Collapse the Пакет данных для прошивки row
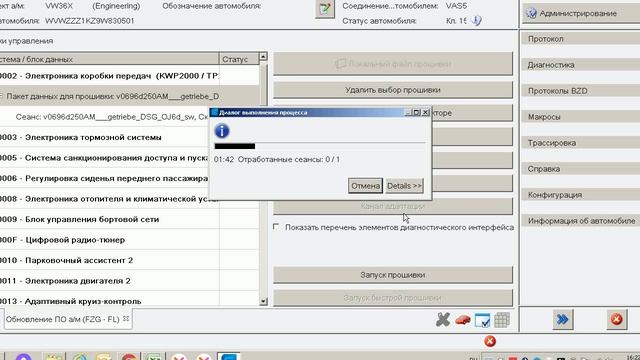The image size is (640, 360). coord(1,96)
